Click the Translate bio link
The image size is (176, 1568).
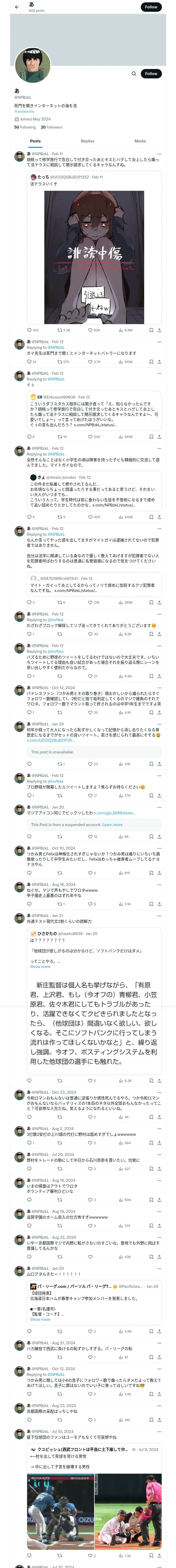(x=24, y=111)
